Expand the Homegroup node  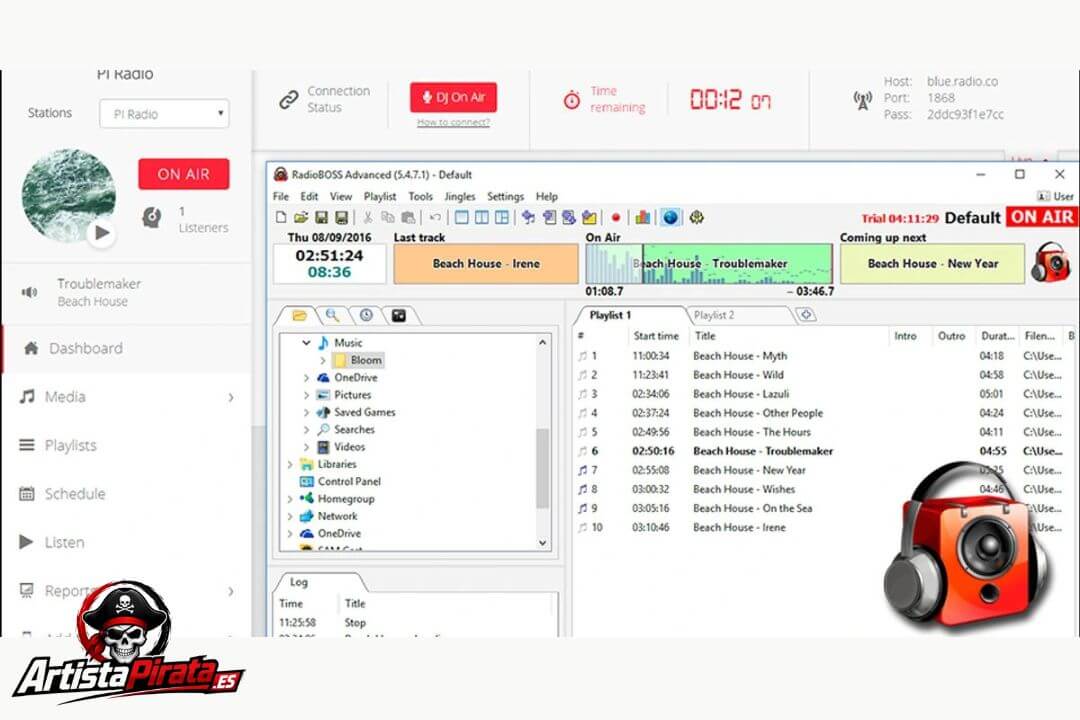click(290, 500)
